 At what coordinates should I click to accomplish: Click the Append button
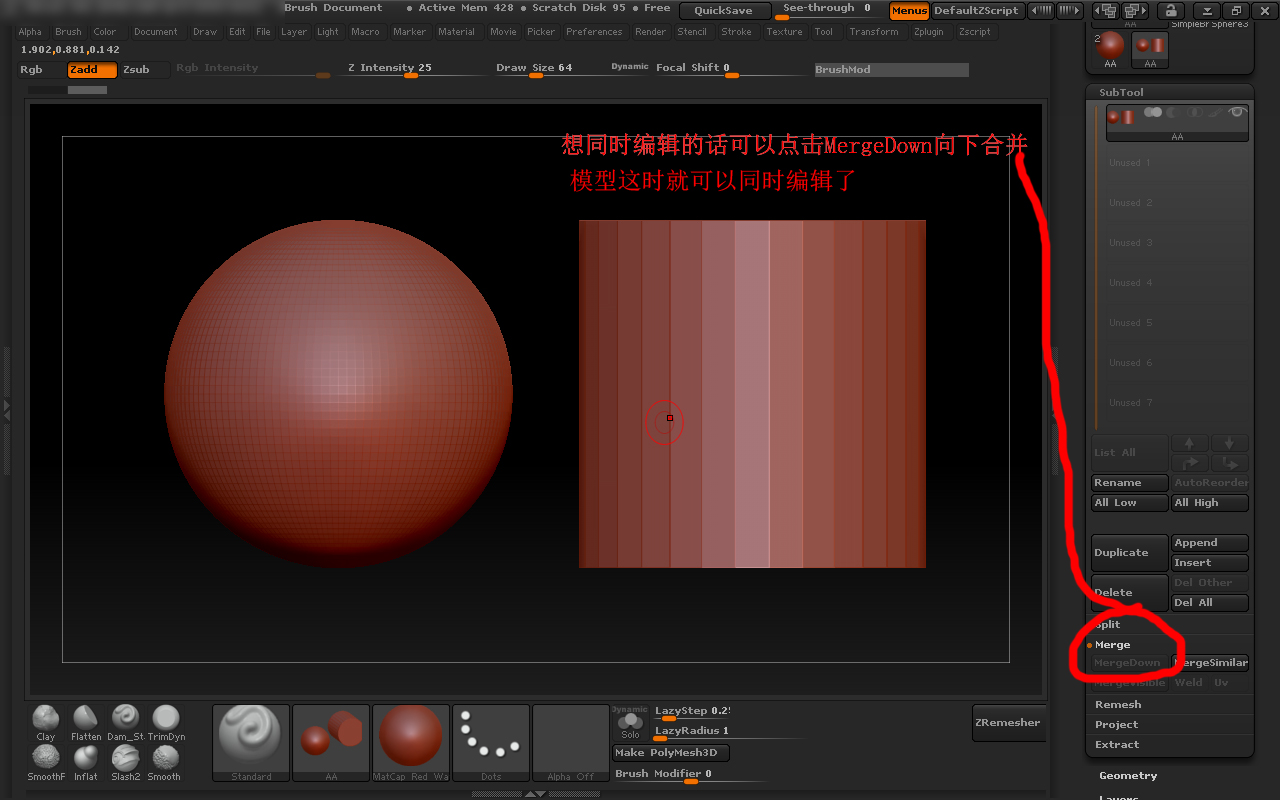[x=1210, y=543]
